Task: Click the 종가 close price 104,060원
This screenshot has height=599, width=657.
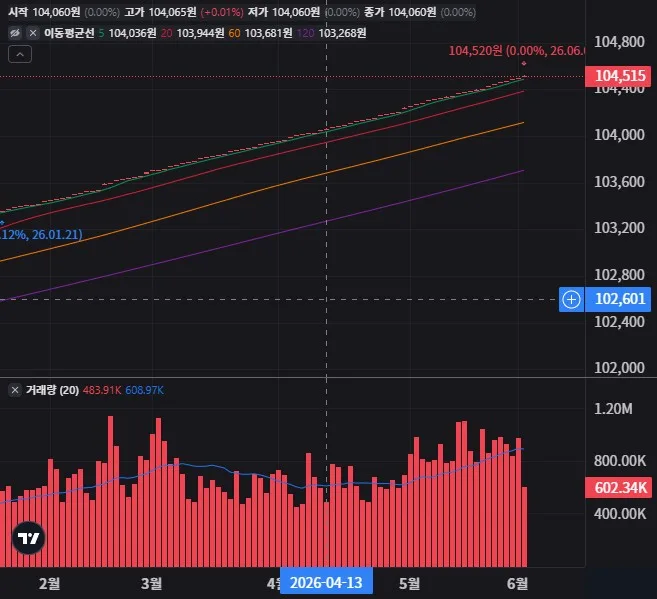Action: [x=412, y=12]
